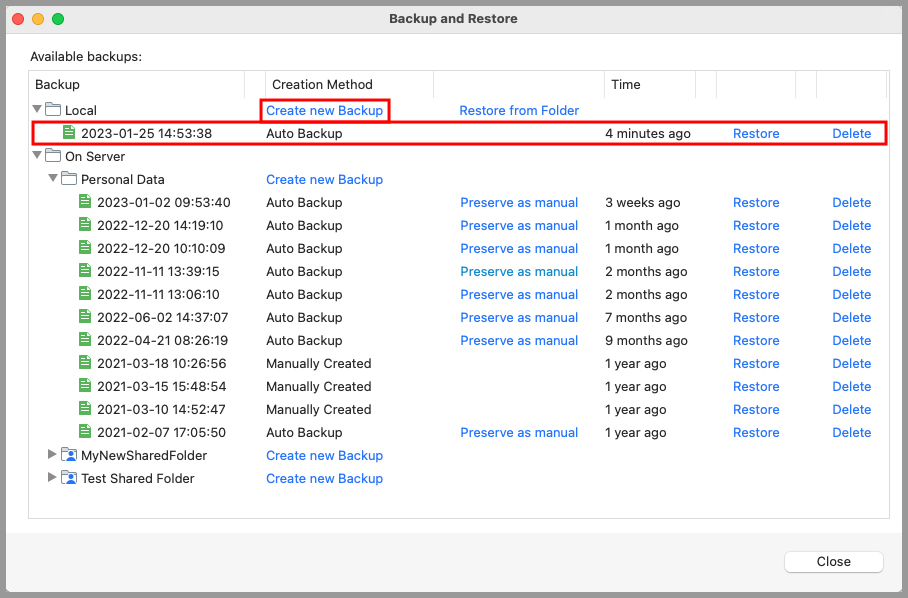Screen dimensions: 908x598
Task: Select the Creation Method column header
Action: 322,84
